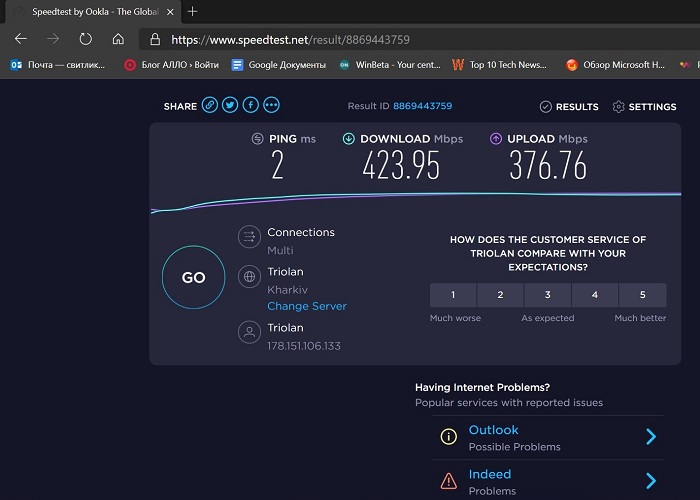Screen dimensions: 700x500
Task: Rate customer service 2
Action: [500, 295]
